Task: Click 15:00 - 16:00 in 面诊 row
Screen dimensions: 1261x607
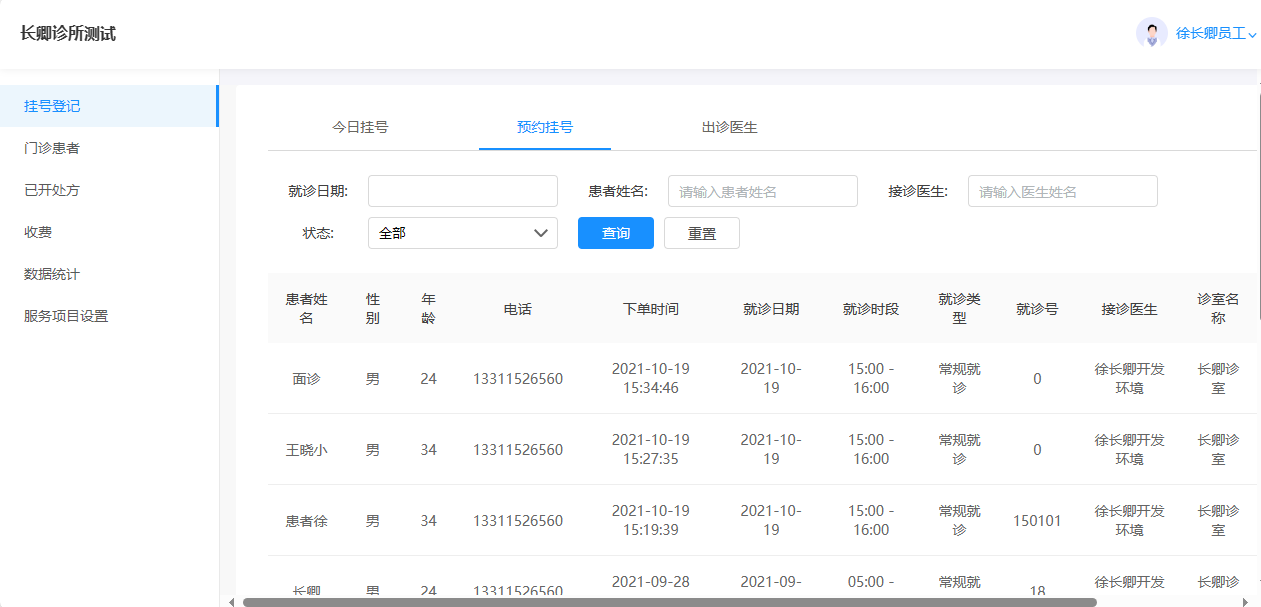Action: (x=871, y=378)
